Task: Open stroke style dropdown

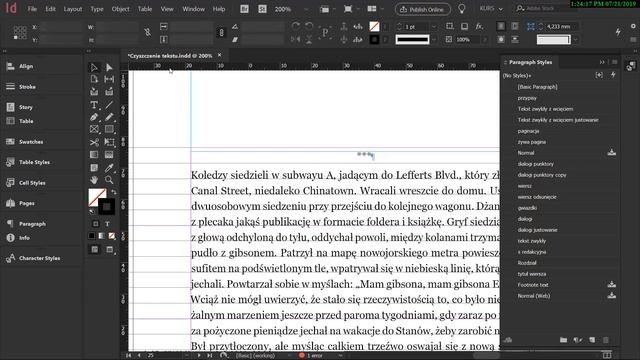Action: tap(433, 40)
